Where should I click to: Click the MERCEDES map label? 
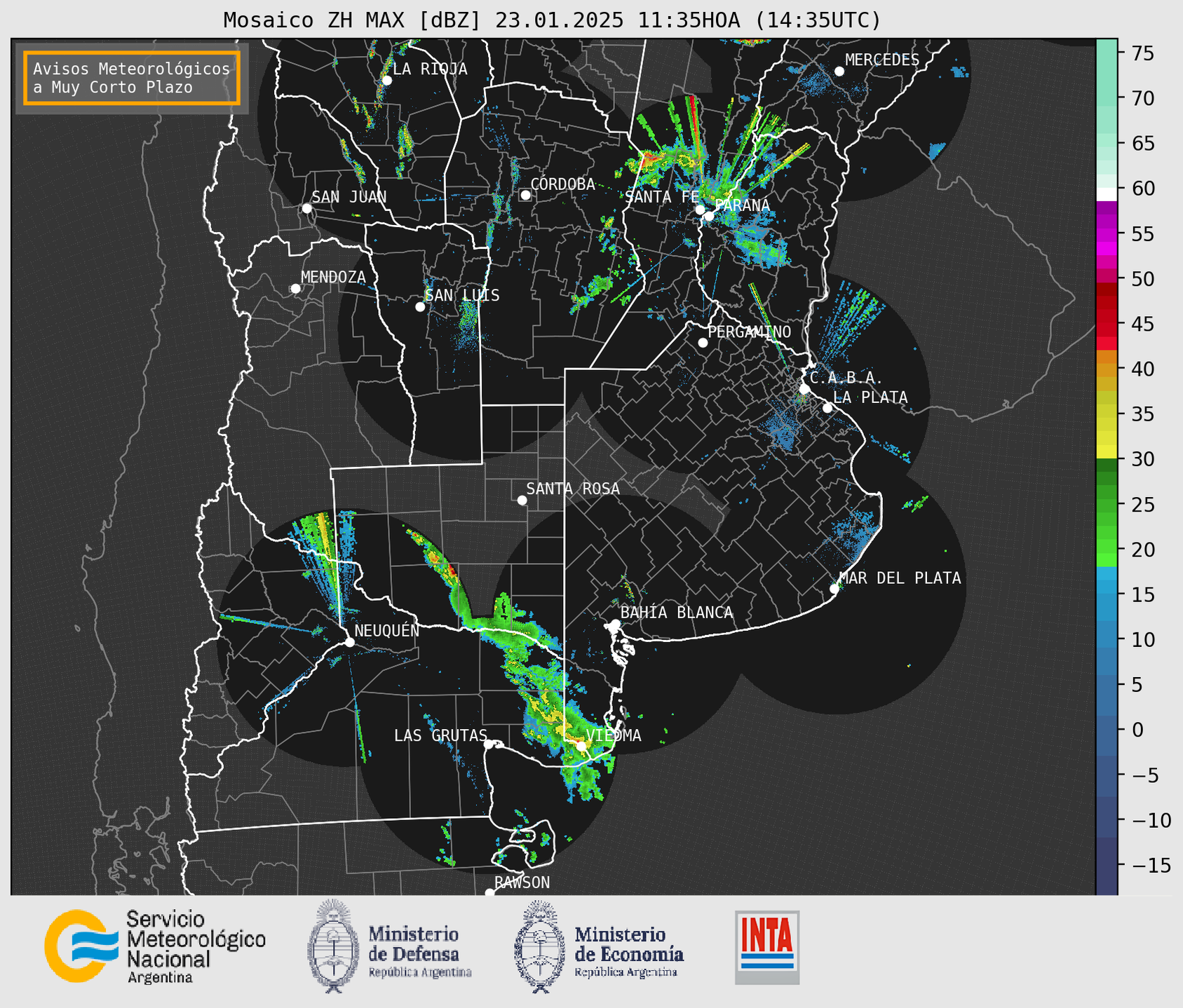882,60
